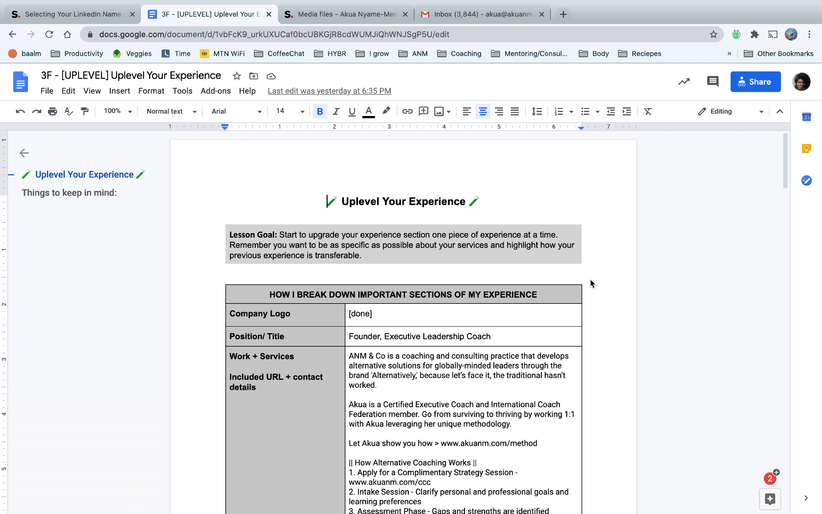Click the Insert link icon
Screen dimensions: 822x514
click(407, 111)
